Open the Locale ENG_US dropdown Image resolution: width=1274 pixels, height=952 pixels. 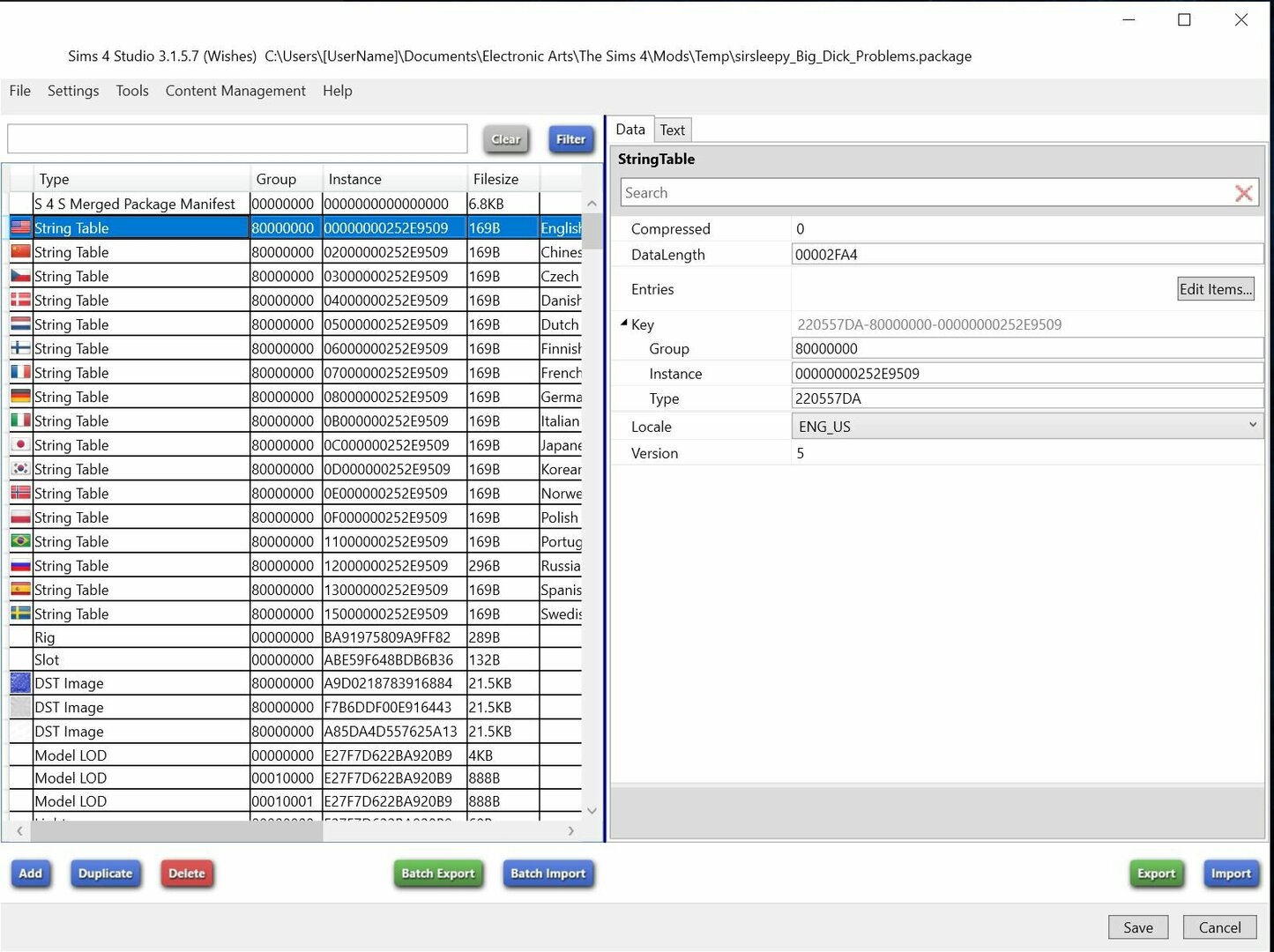(x=1027, y=427)
